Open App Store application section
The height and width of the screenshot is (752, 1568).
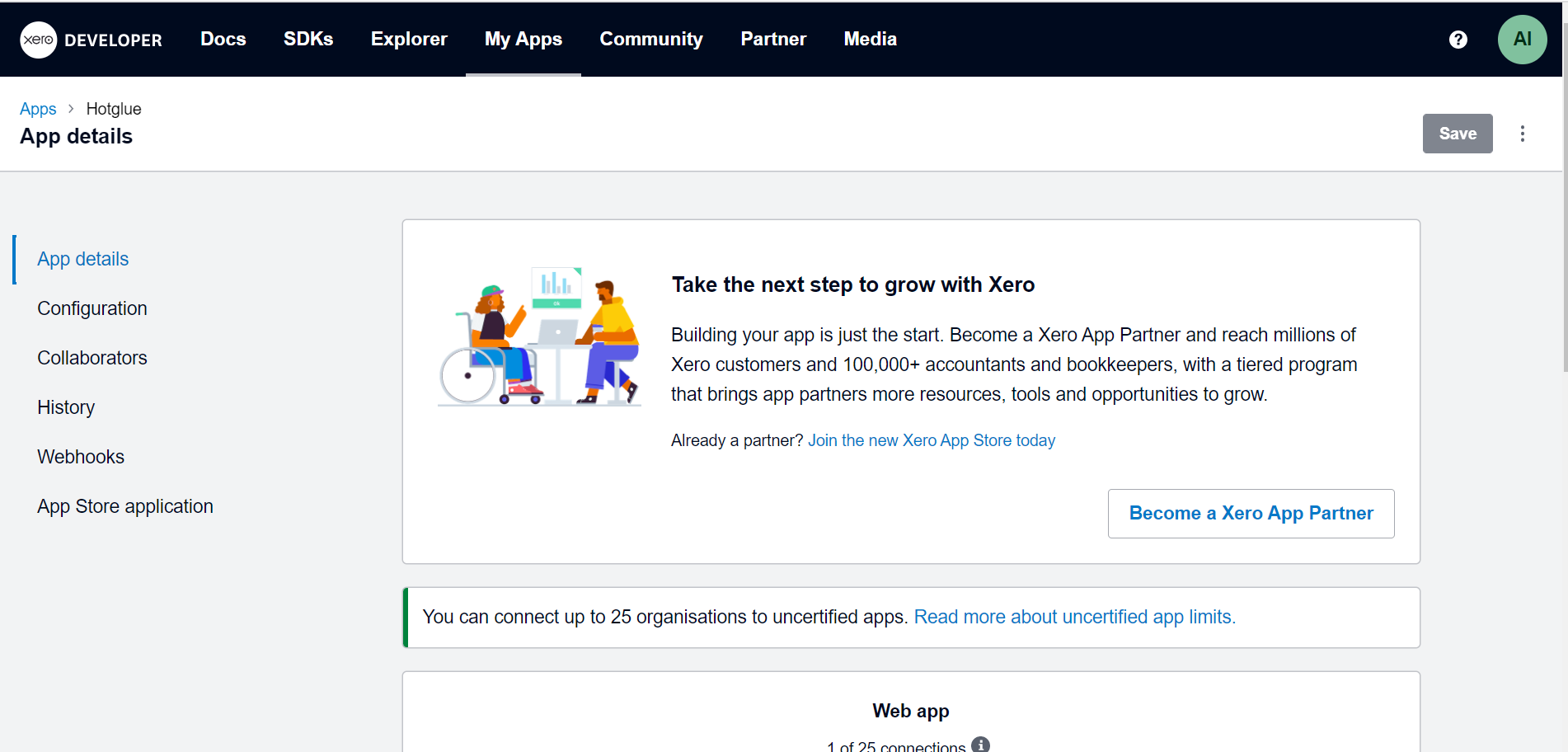[125, 506]
